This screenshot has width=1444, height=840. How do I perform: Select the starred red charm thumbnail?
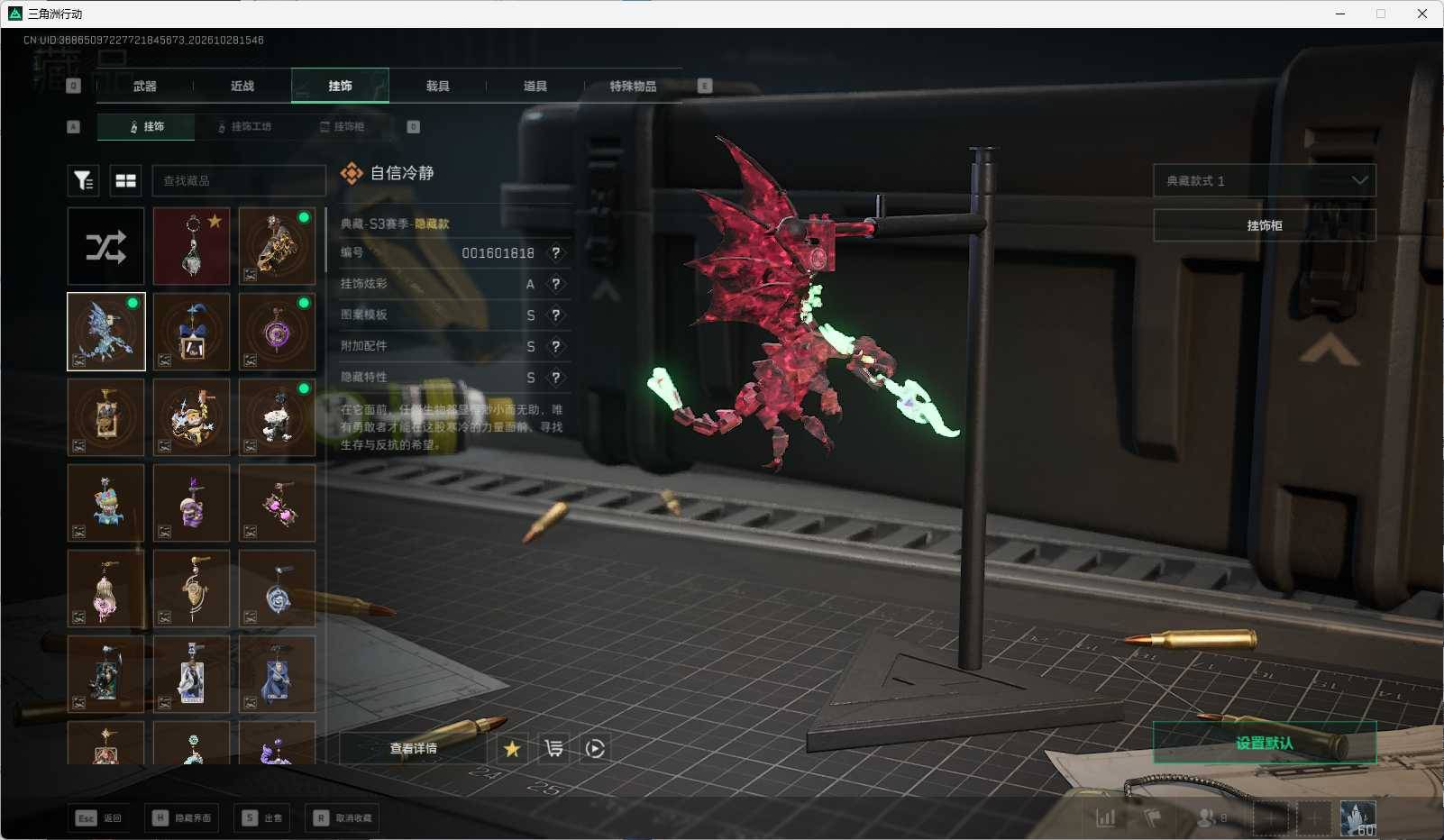click(x=191, y=246)
